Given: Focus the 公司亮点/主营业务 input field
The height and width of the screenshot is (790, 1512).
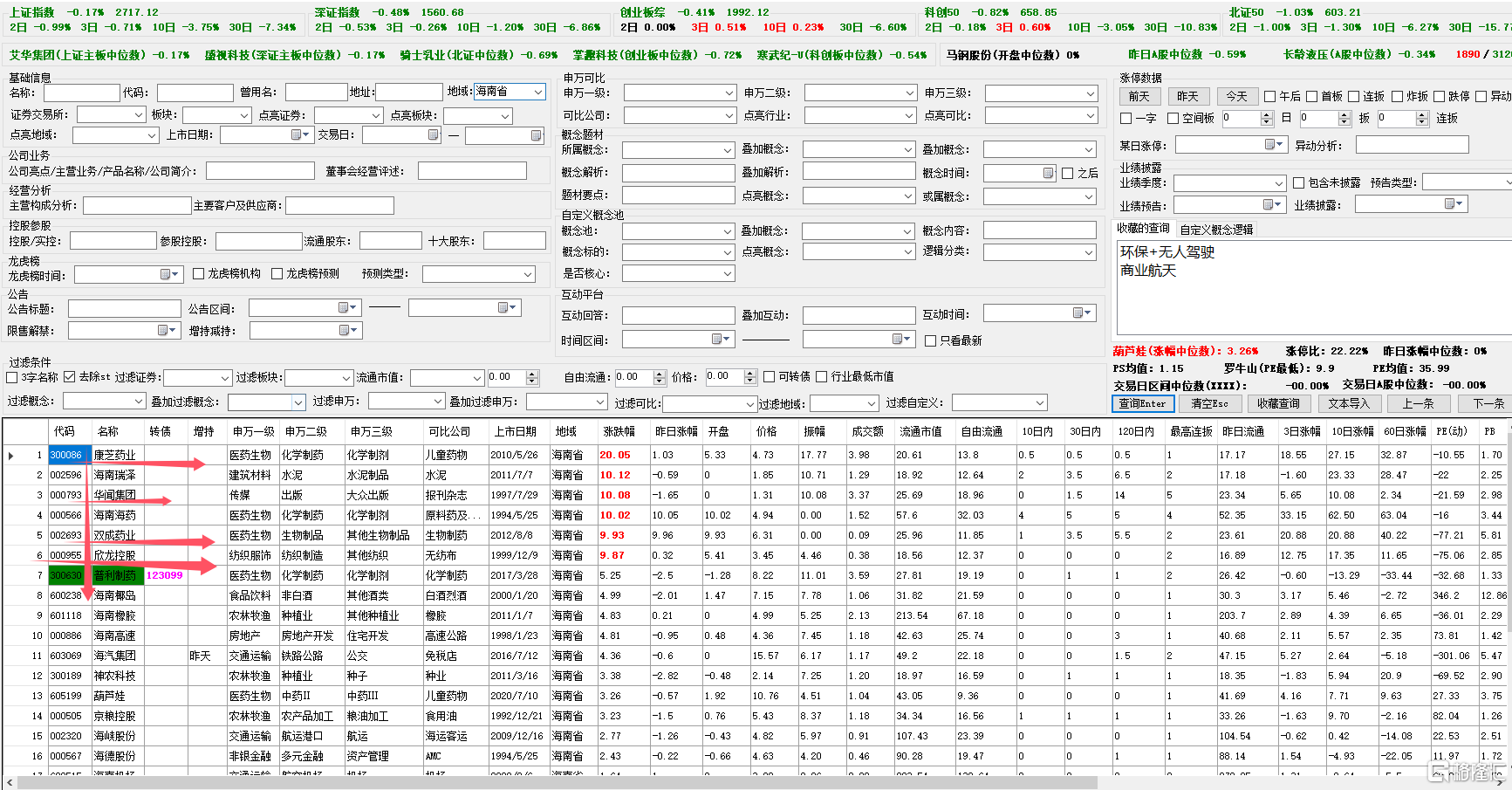Looking at the screenshot, I should (x=260, y=171).
